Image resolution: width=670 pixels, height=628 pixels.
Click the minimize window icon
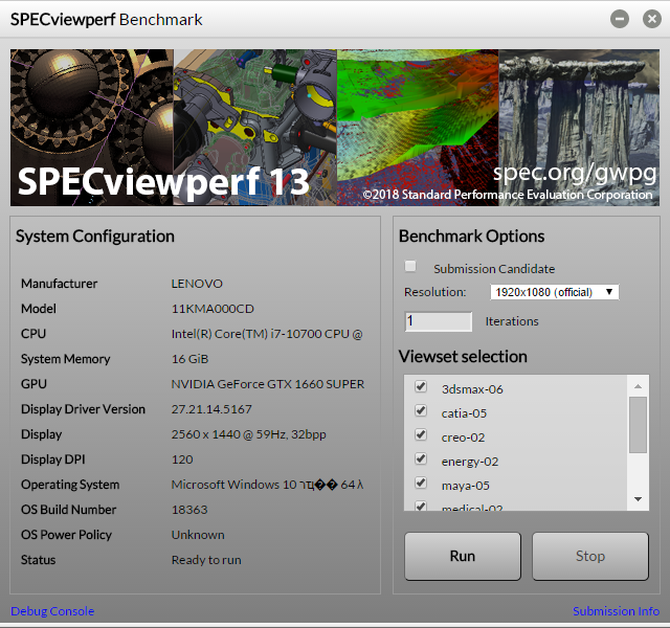tap(620, 19)
